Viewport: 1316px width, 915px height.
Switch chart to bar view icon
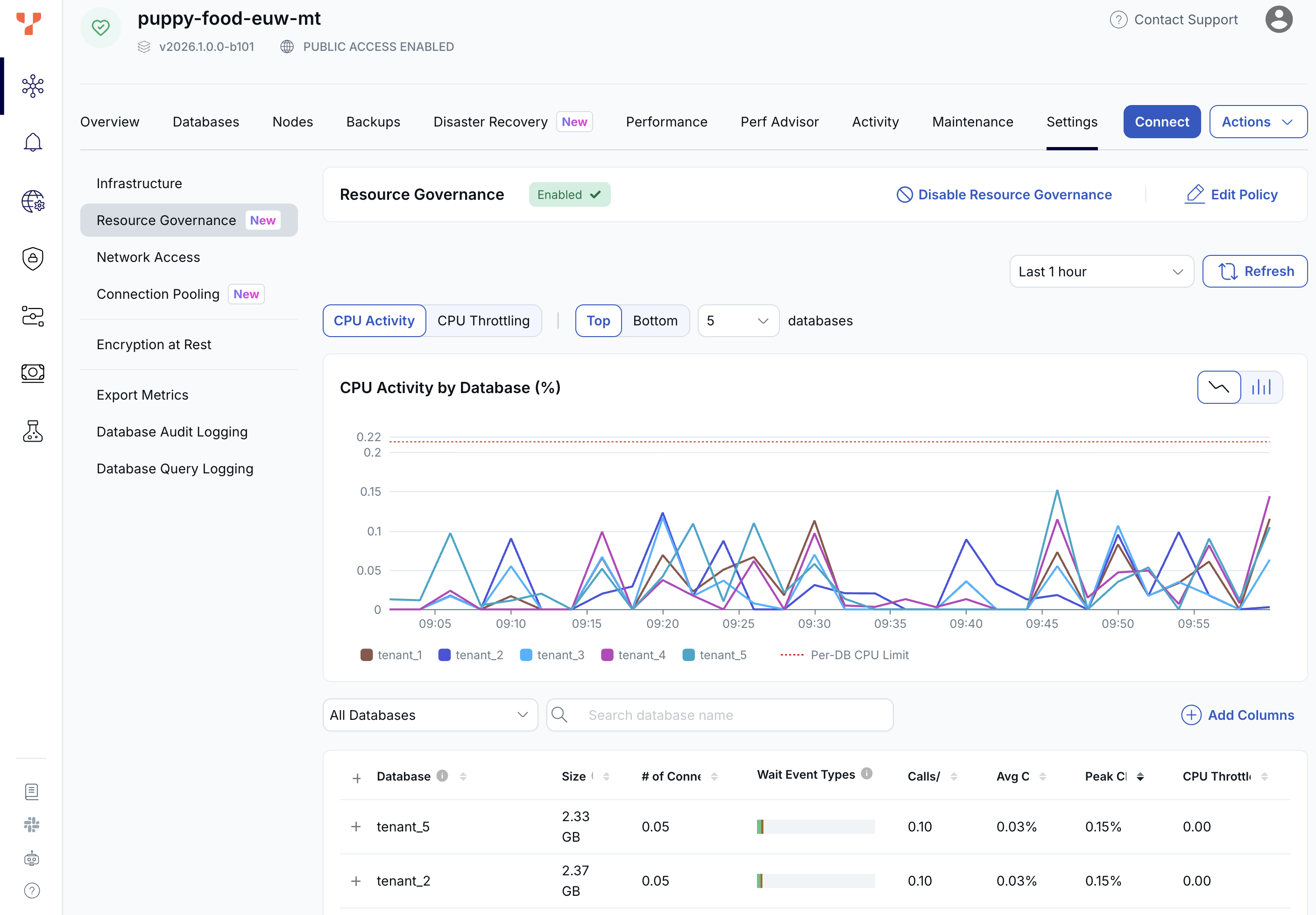click(1261, 387)
